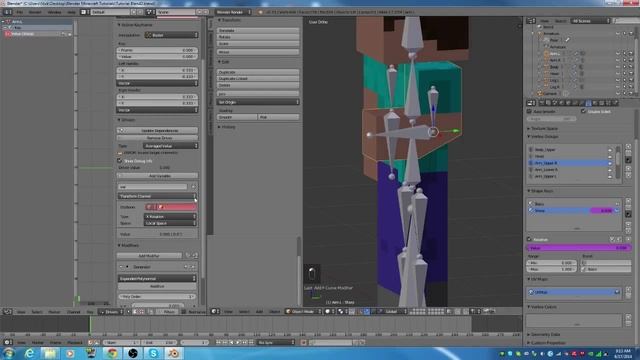Click the outliner editor type icon
This screenshot has height=360, width=640.
(x=530, y=21)
